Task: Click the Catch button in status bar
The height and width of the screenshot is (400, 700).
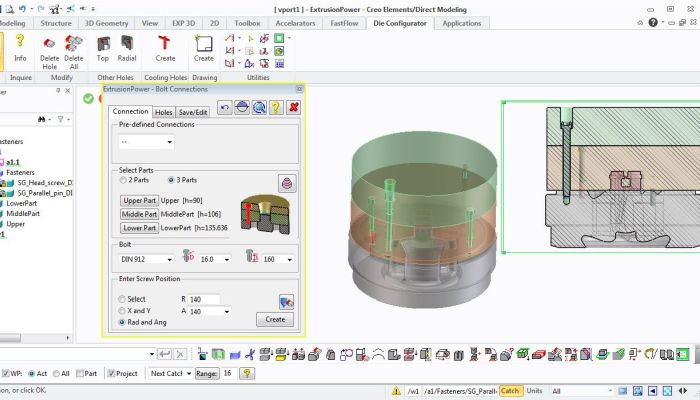Action: point(510,391)
